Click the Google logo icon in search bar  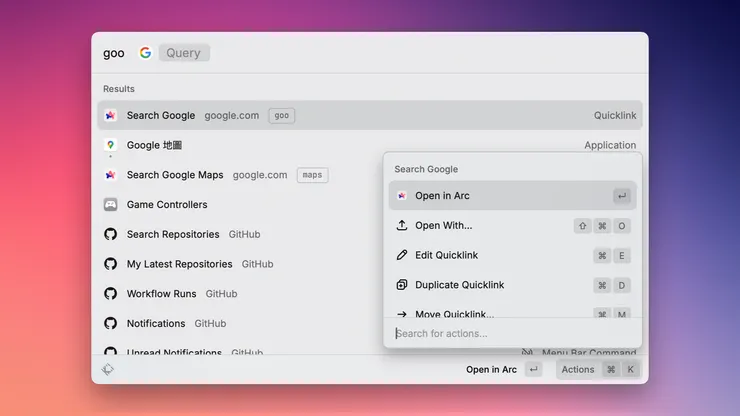(x=145, y=52)
